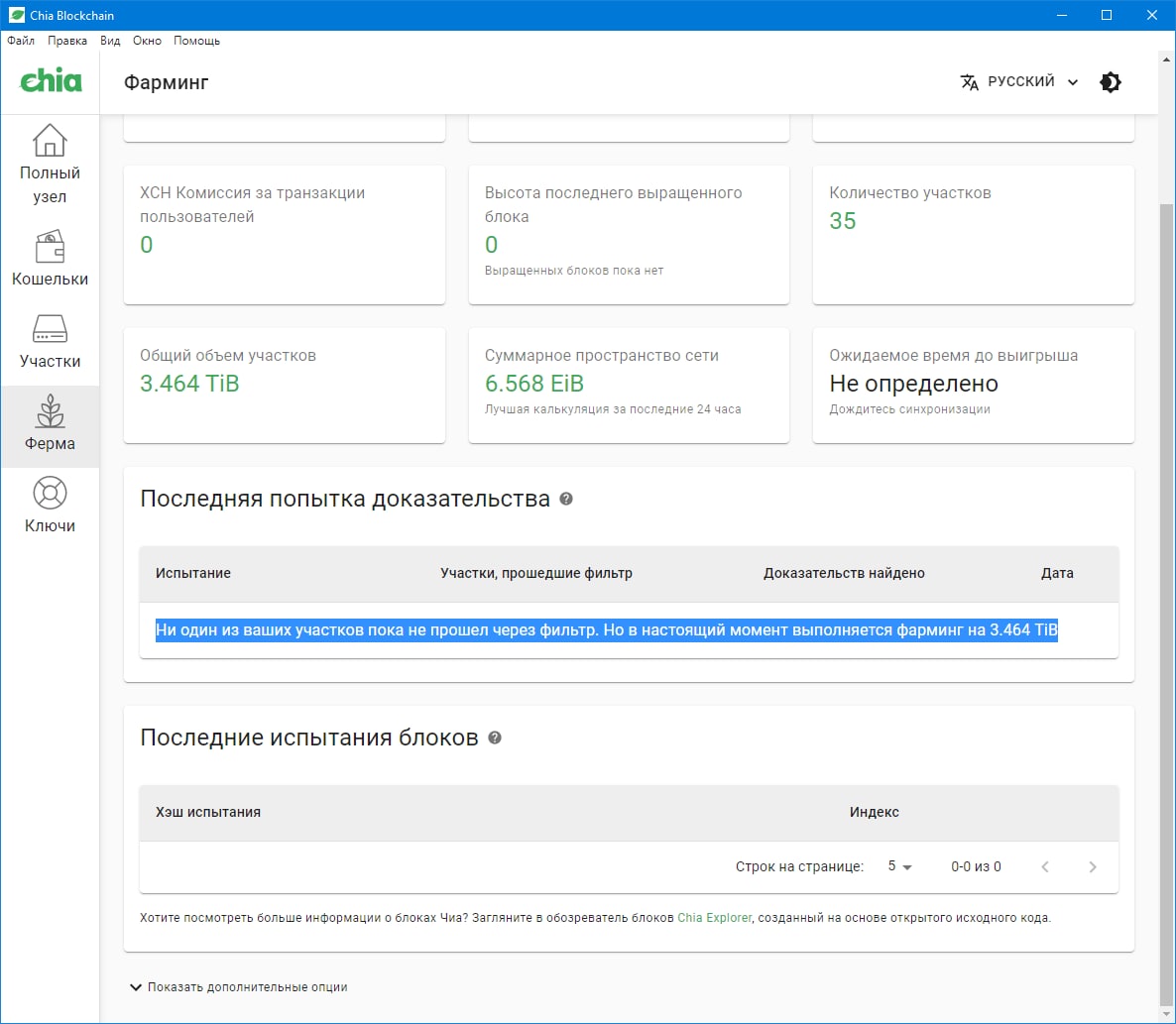Click the Хэш испытания column header
Image resolution: width=1176 pixels, height=1024 pixels.
(x=208, y=812)
